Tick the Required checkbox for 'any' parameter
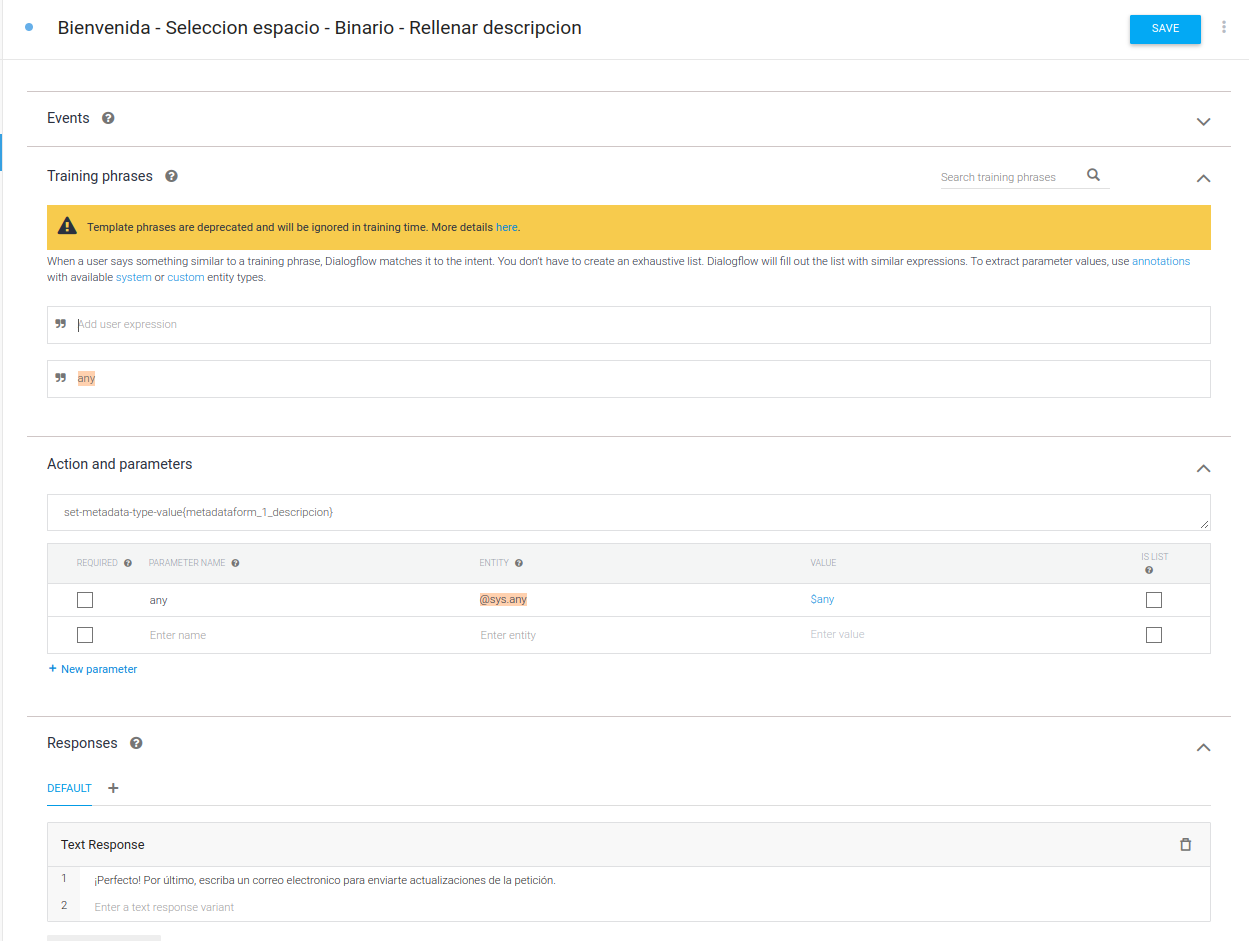 (85, 600)
